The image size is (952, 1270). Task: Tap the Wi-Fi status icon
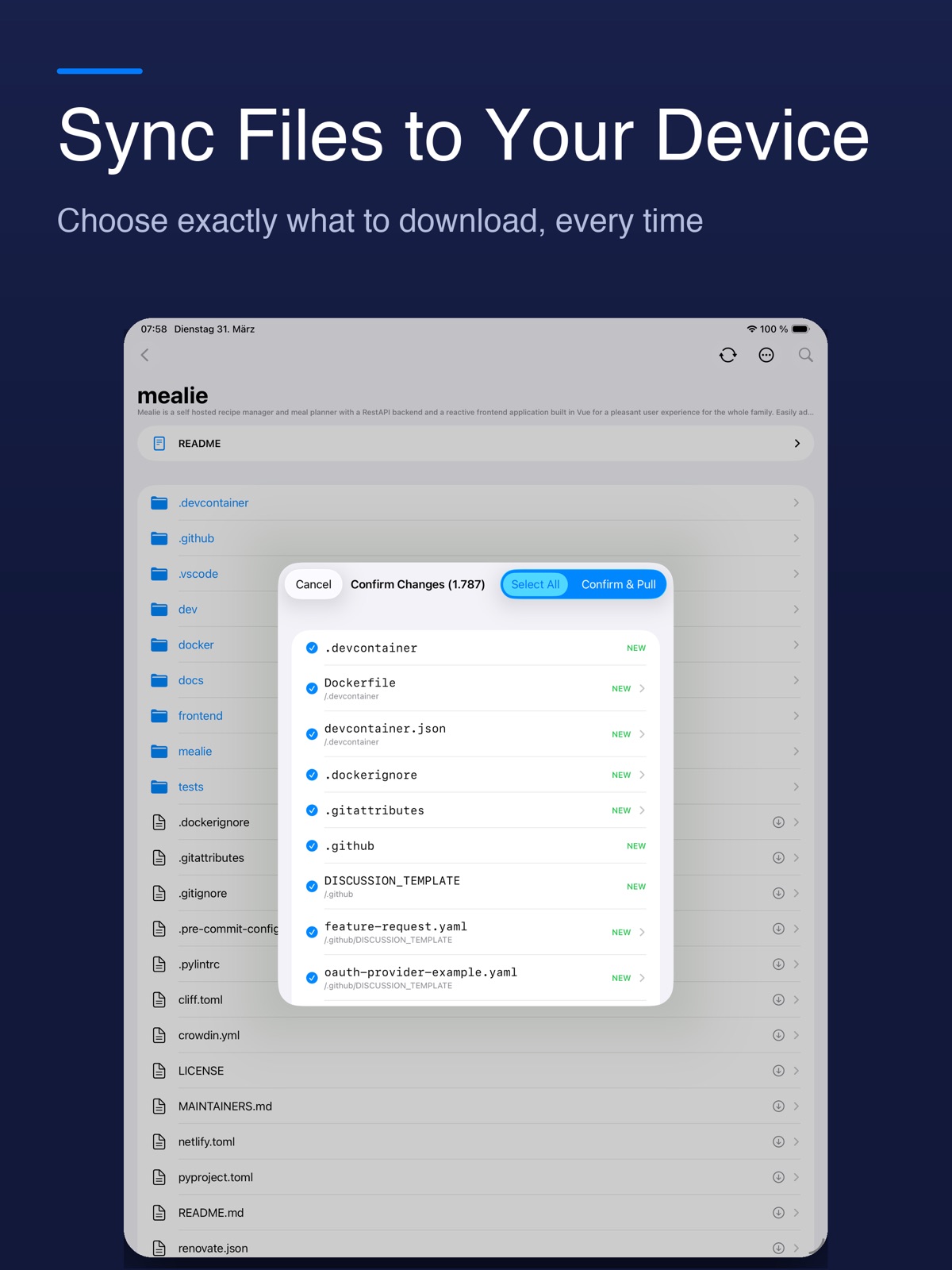pos(751,329)
